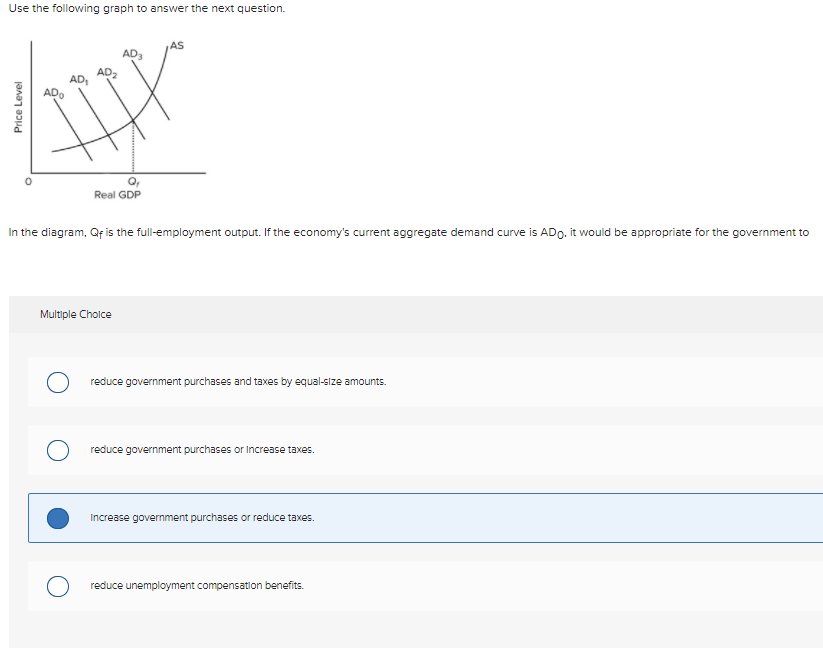
Task: Click the AD2 curve label on graph
Action: (107, 72)
